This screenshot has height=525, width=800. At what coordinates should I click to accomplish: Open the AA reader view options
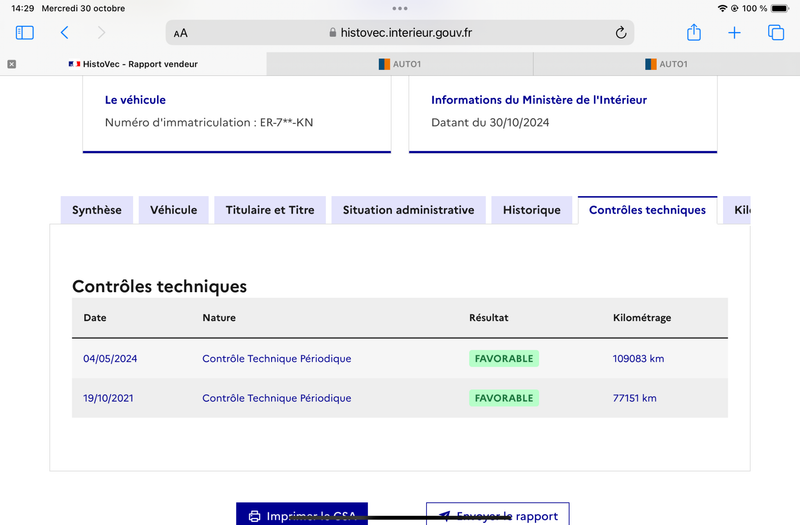[x=181, y=33]
